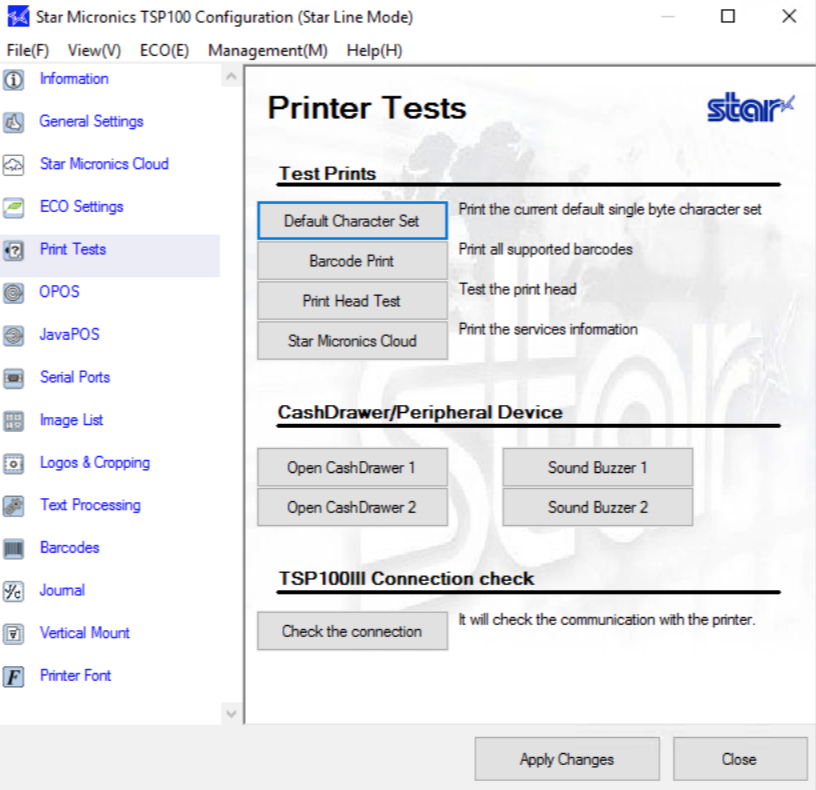This screenshot has width=816, height=790.
Task: Click the Star Micronics Cloud test button
Action: [x=352, y=341]
